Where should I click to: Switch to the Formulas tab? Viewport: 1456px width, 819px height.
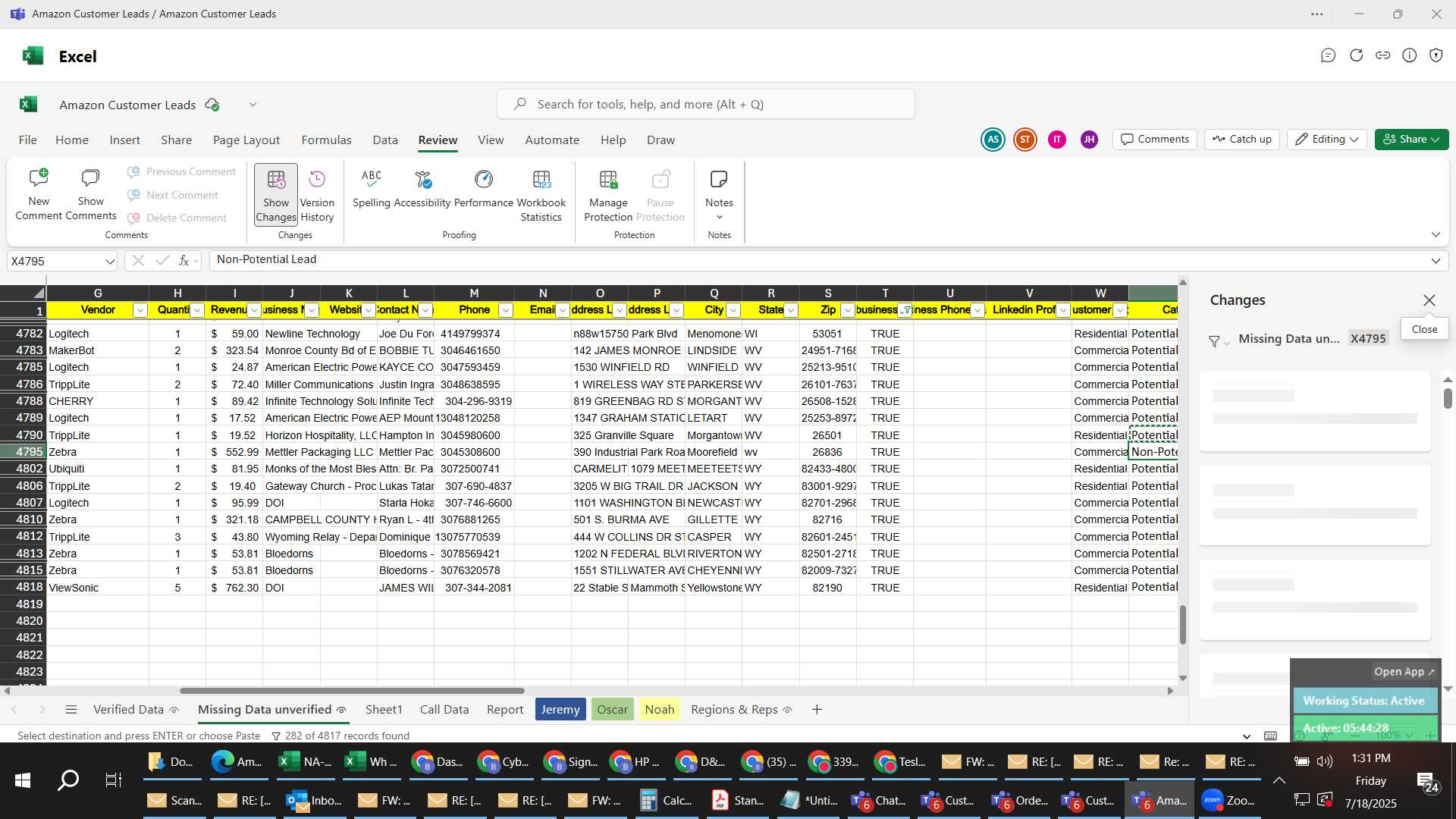(326, 140)
